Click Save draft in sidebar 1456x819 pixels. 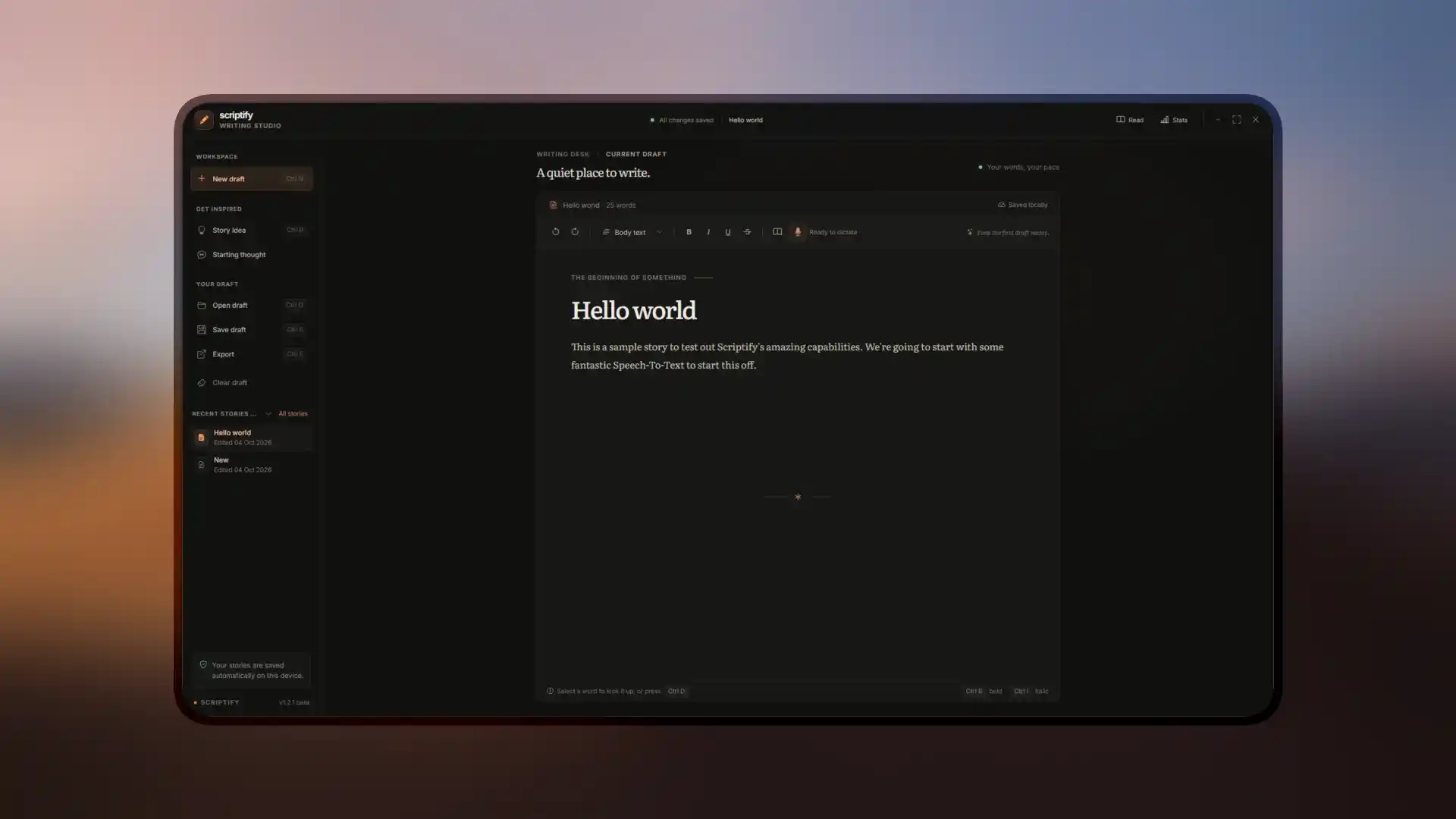point(251,330)
